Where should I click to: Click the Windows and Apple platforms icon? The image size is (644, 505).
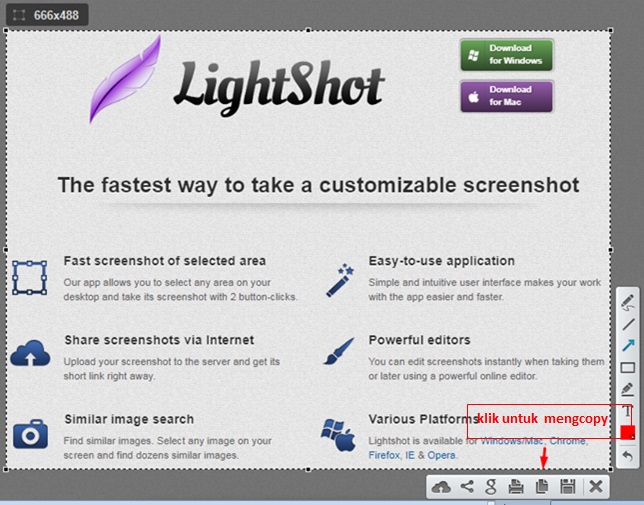pyautogui.click(x=338, y=435)
